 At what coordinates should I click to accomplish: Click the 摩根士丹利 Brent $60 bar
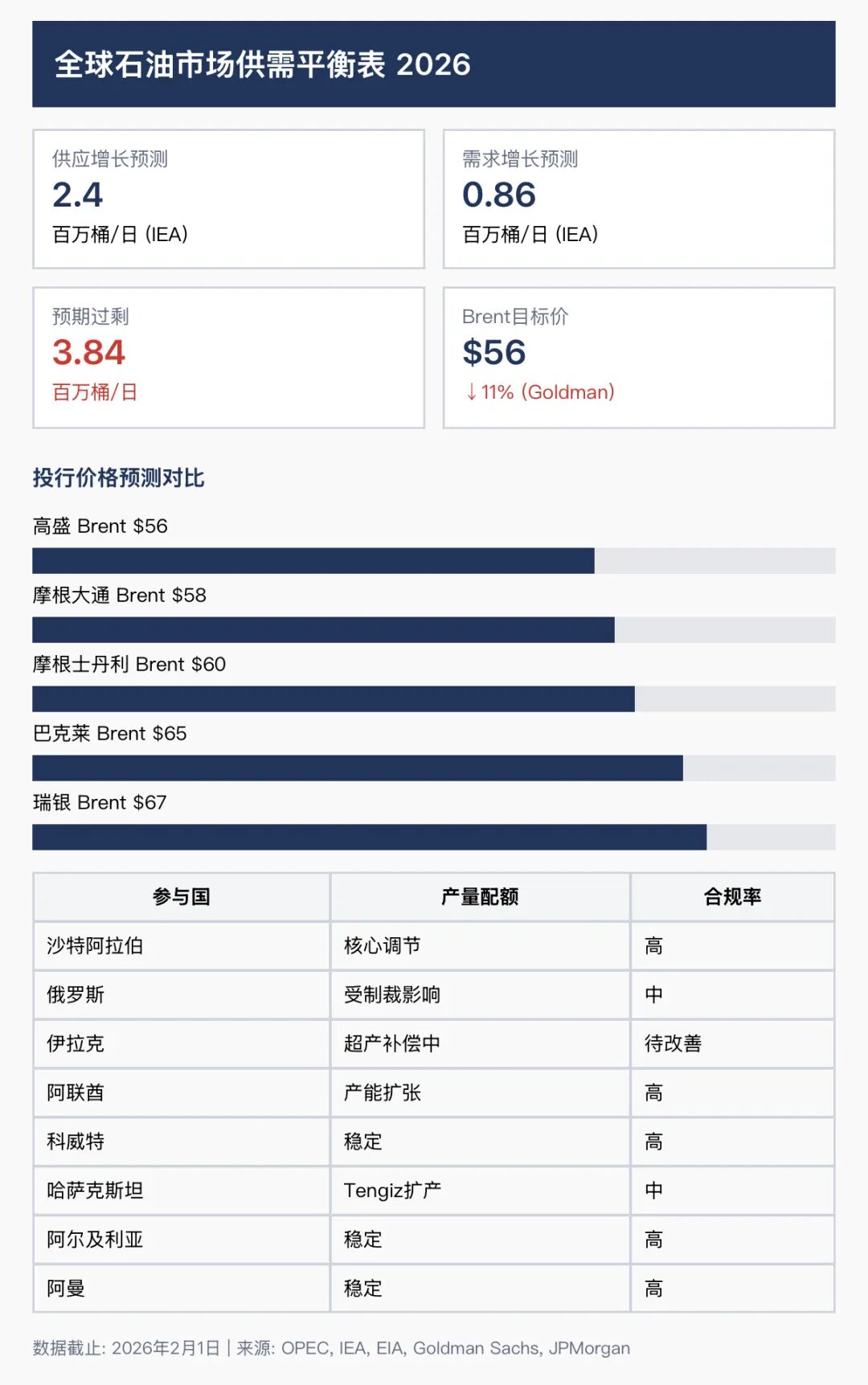(433, 699)
